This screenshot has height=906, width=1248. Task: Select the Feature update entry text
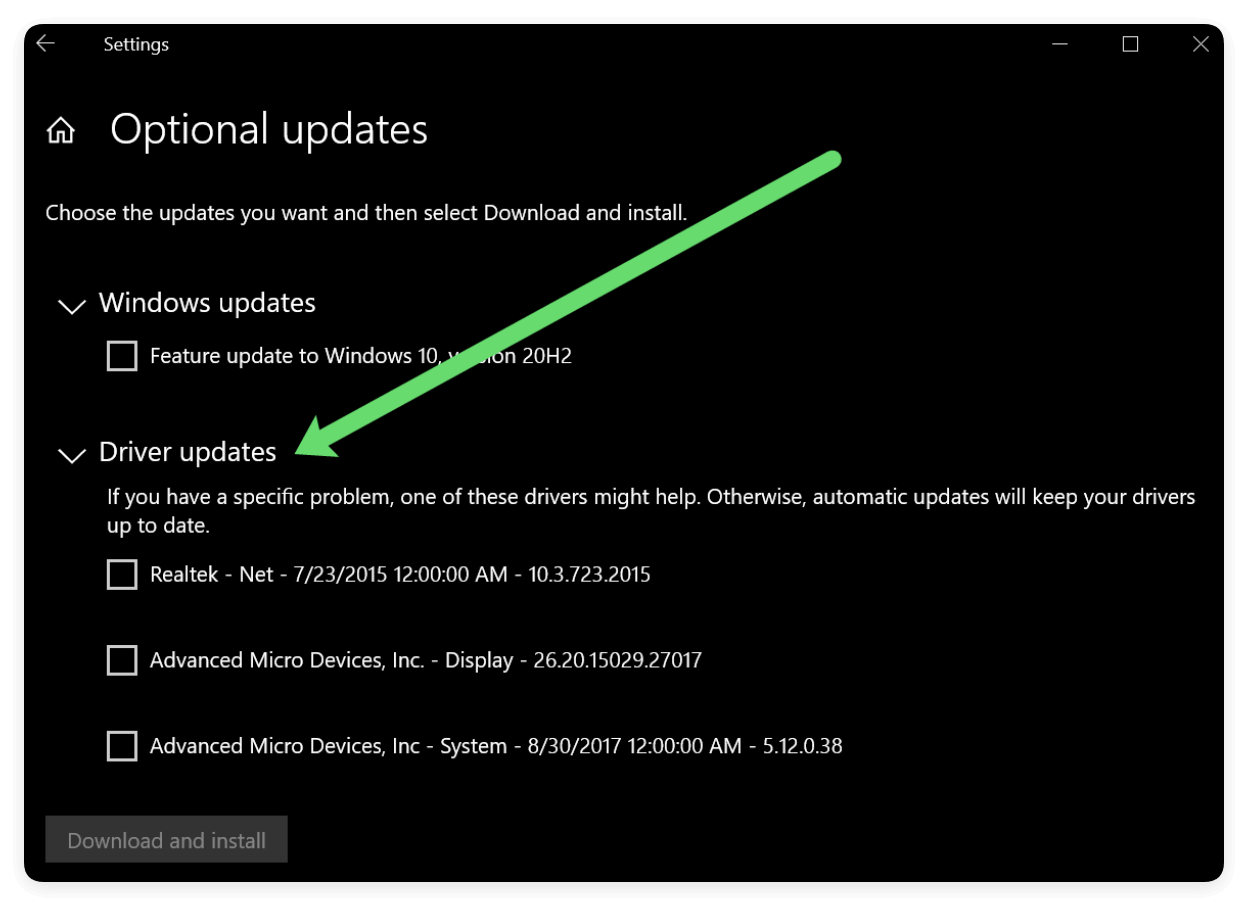[360, 355]
